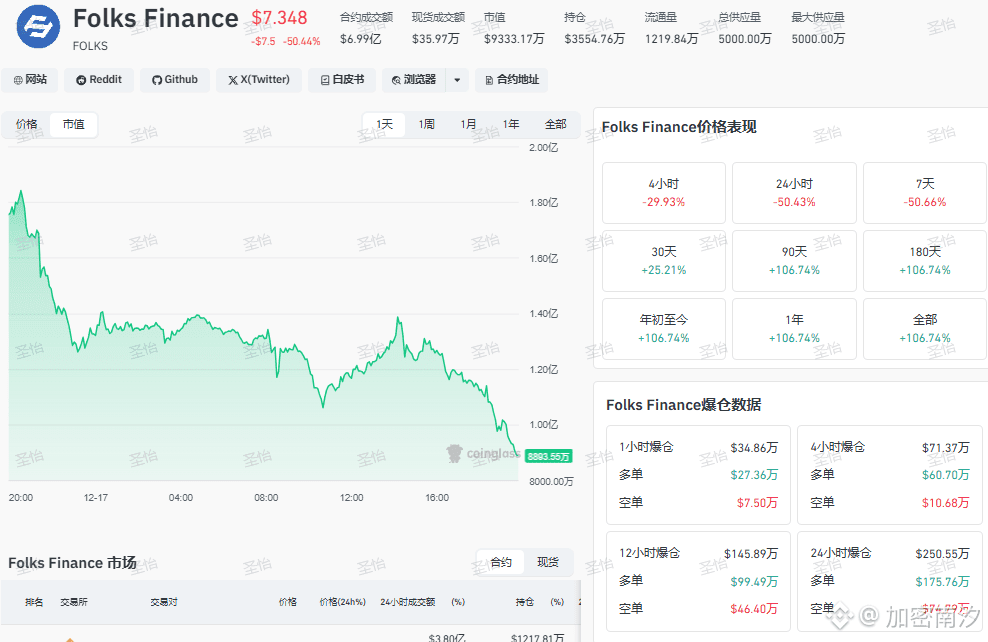Open the 合约地址 contract address
988x642 pixels.
[511, 80]
